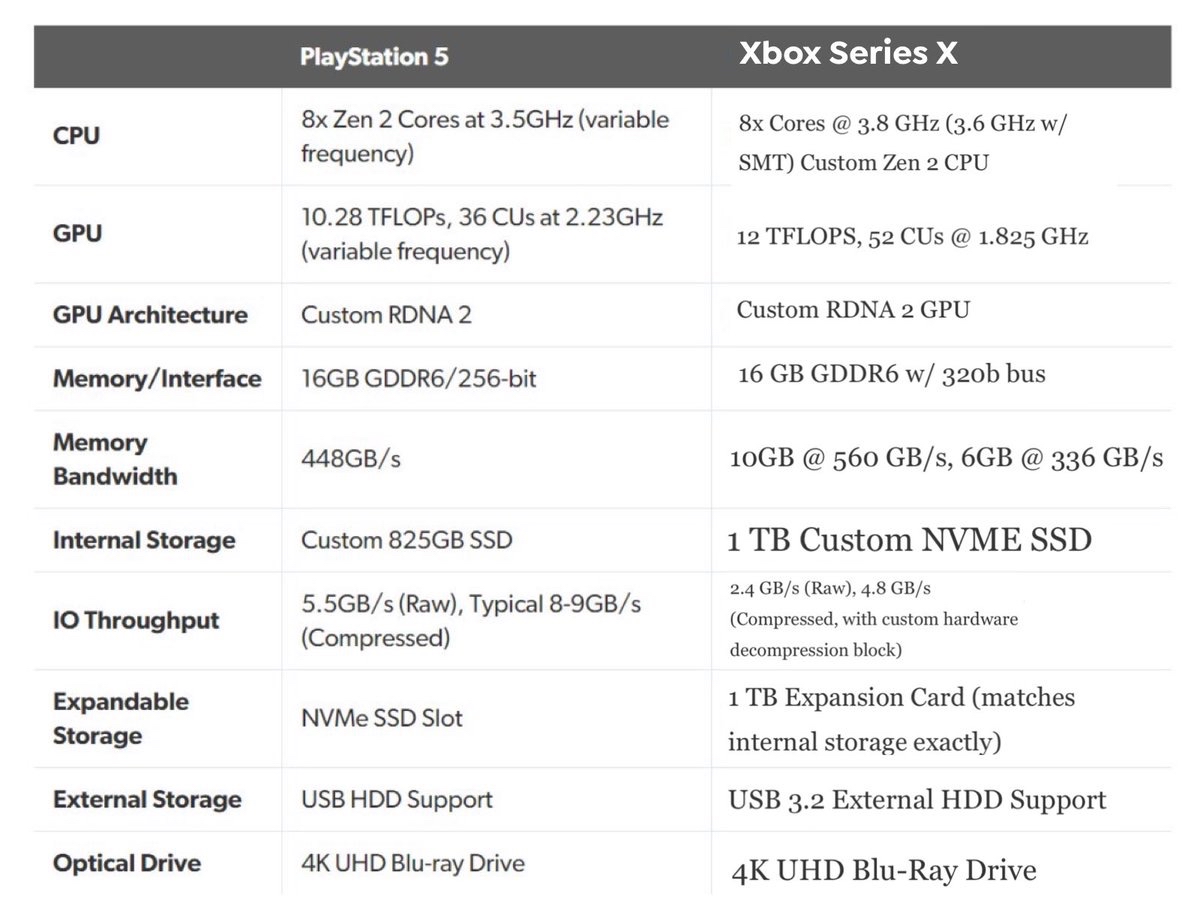Click the Memory Bandwidth row label
This screenshot has height=917, width=1200.
tap(115, 459)
